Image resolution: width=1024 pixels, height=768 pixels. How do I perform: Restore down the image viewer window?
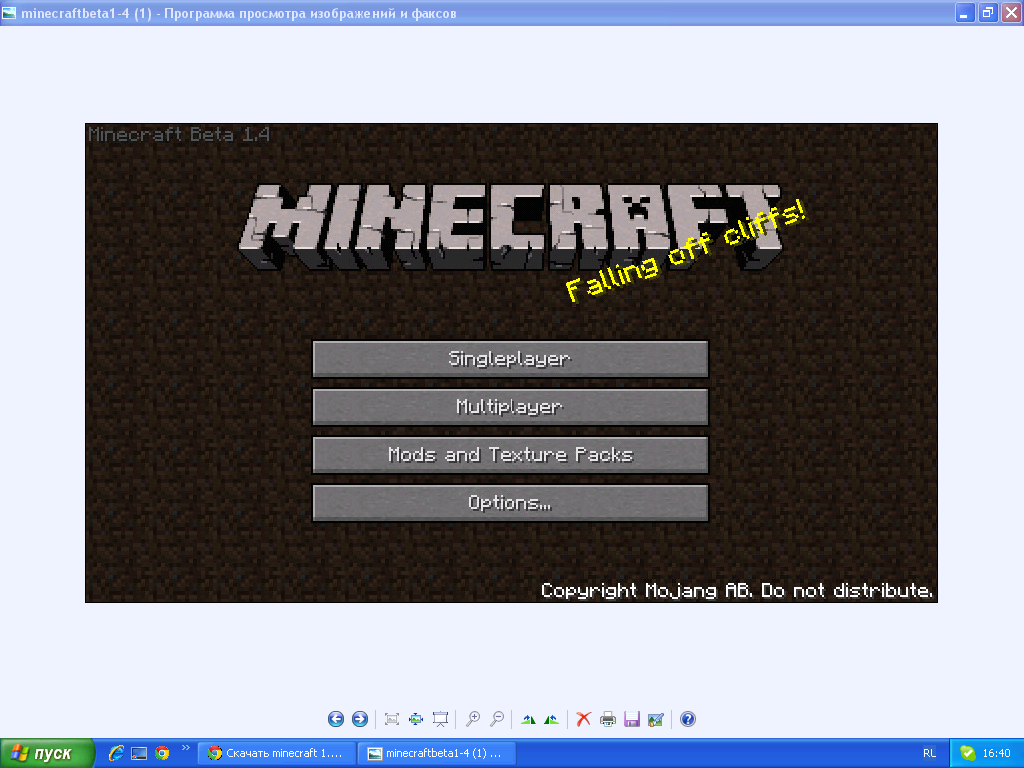(988, 12)
